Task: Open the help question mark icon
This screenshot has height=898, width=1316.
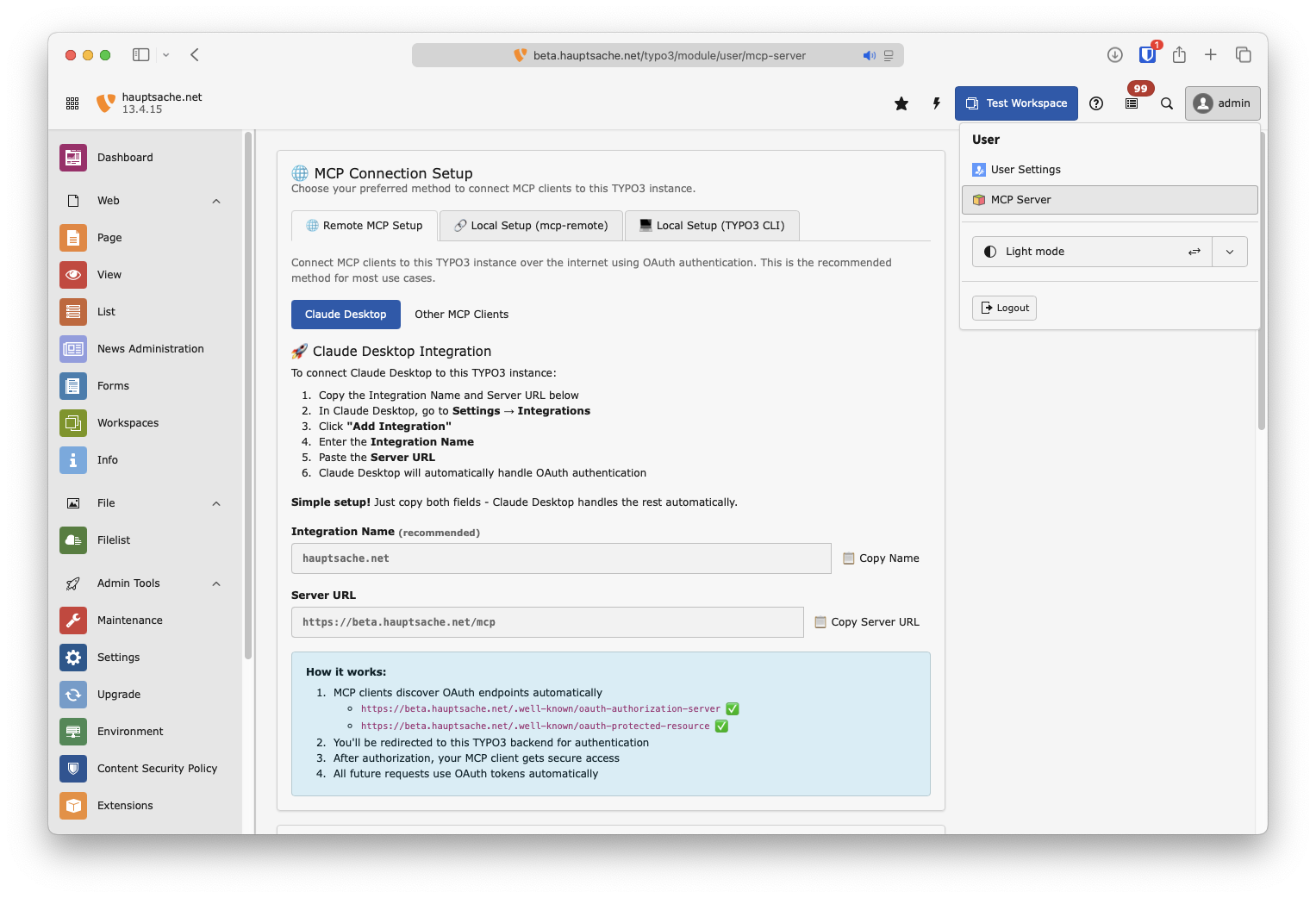Action: click(x=1096, y=103)
